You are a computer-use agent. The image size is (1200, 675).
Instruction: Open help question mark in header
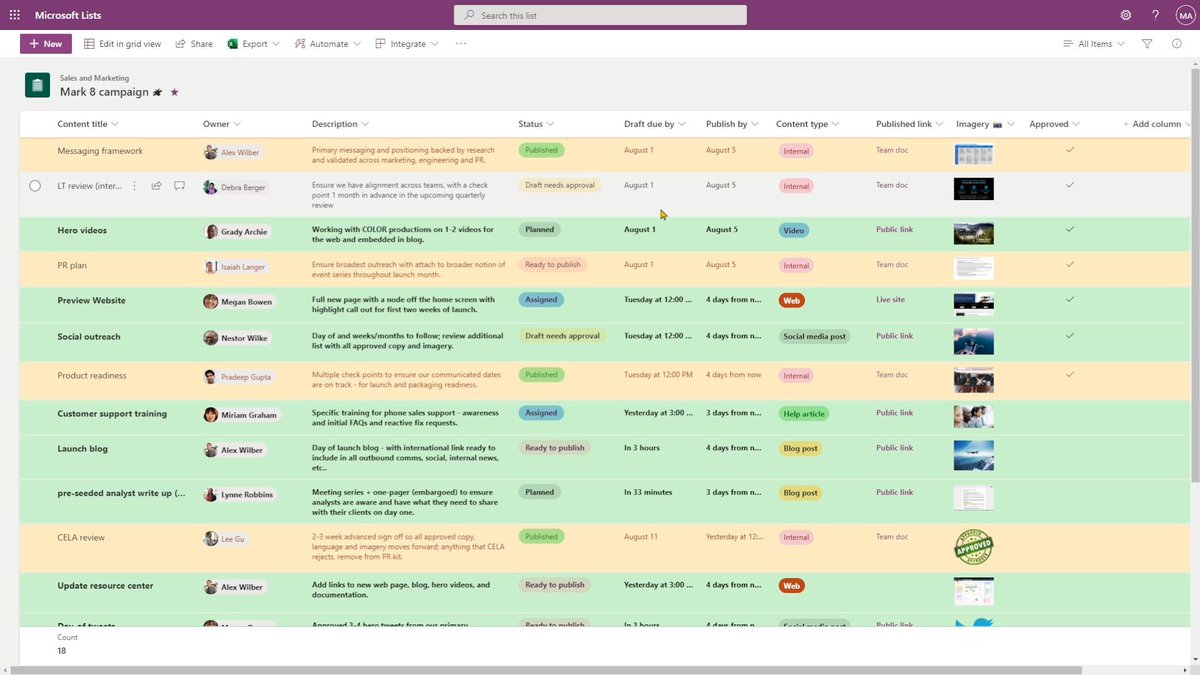pos(1155,15)
